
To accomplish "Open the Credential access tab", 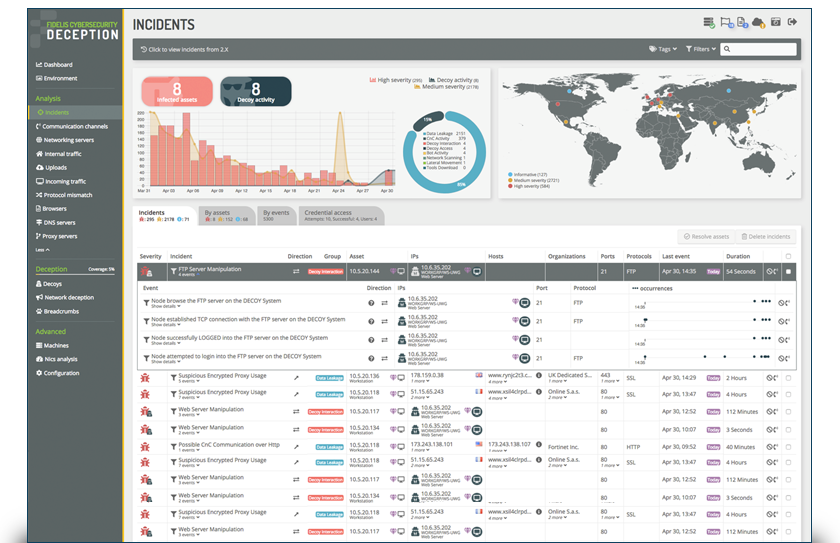I will [341, 215].
